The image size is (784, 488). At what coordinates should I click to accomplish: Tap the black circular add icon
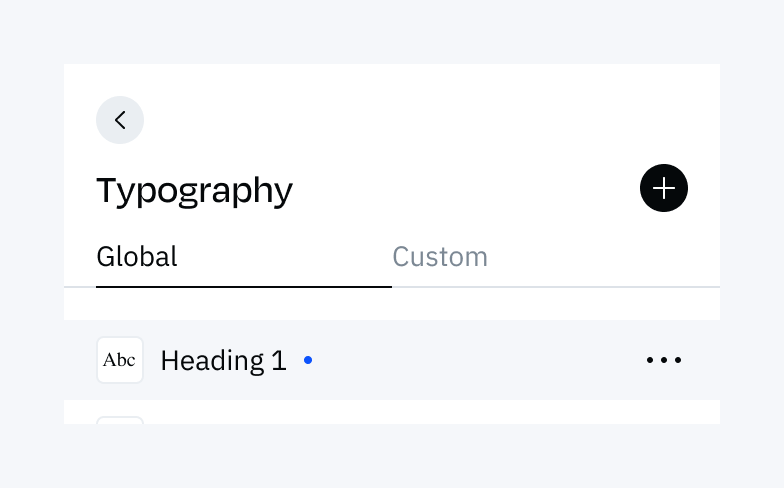coord(664,188)
